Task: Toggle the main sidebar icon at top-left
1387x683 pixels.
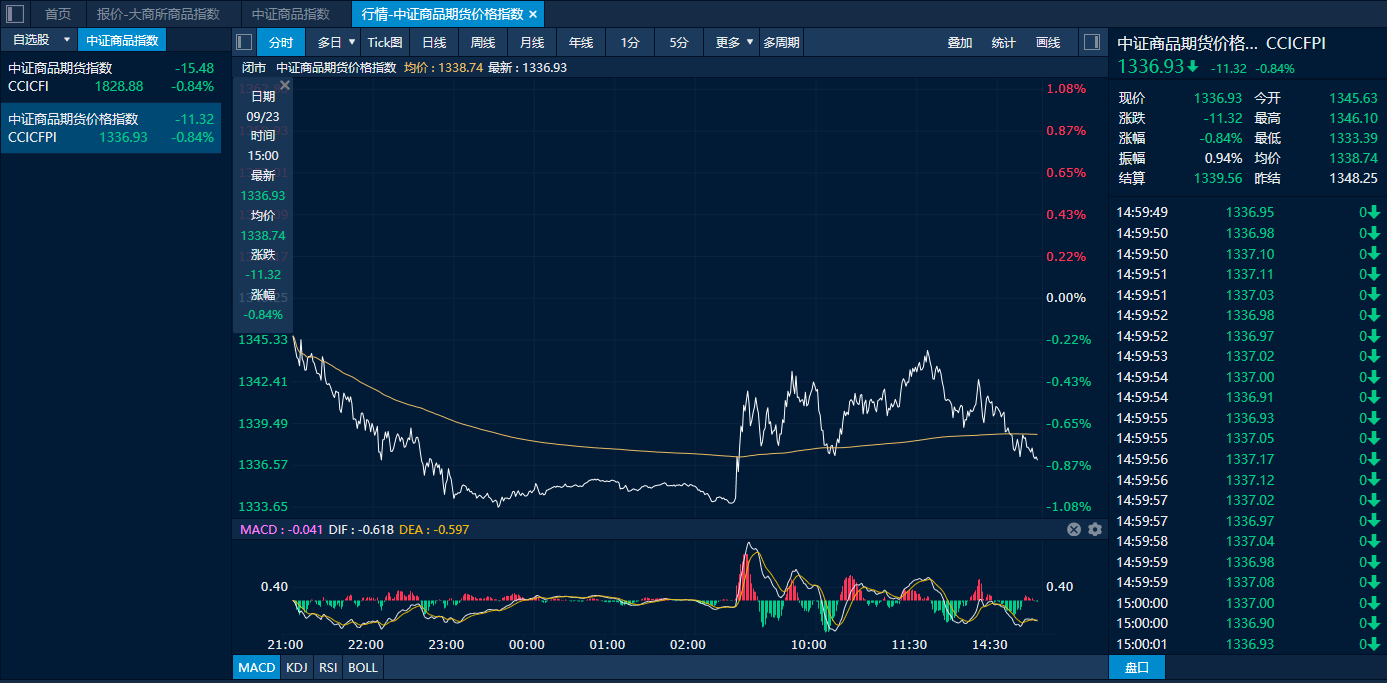Action: point(15,14)
